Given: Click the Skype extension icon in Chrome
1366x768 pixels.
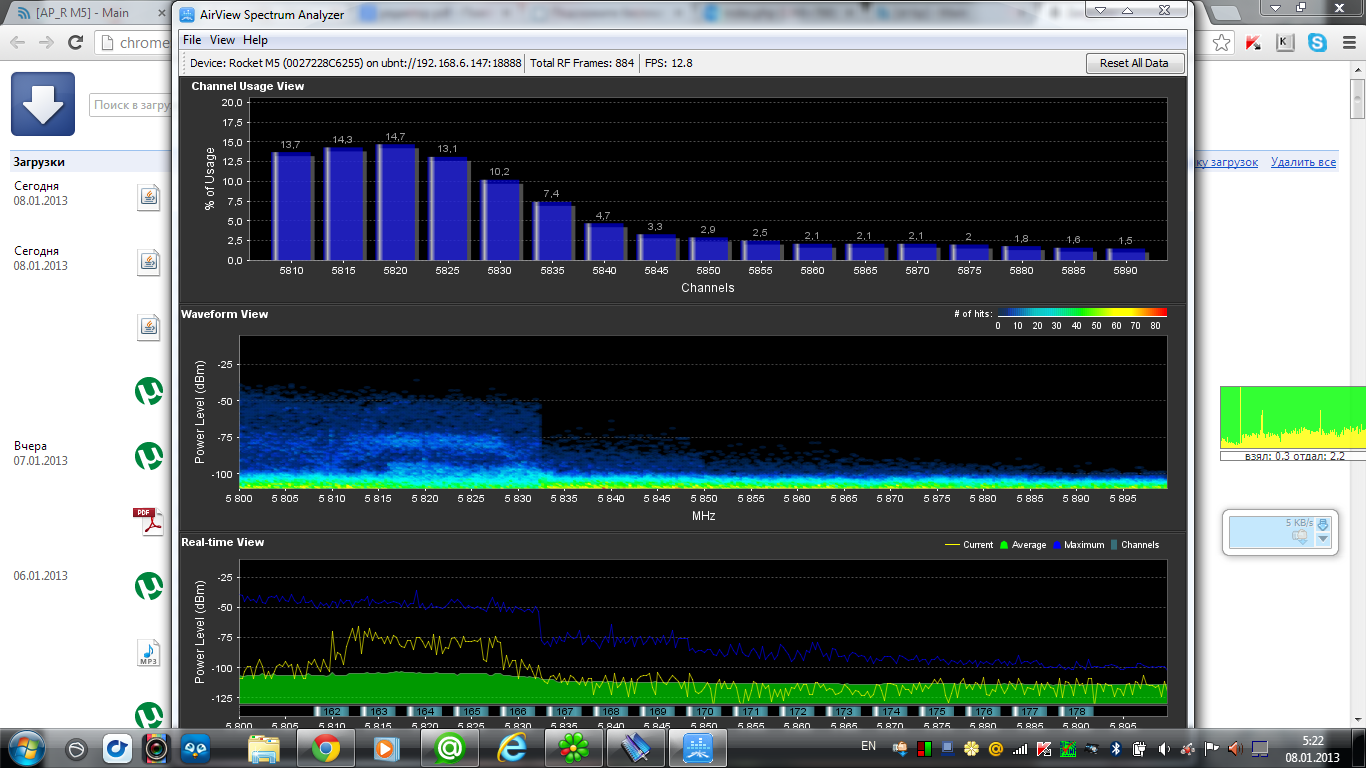Looking at the screenshot, I should pos(1318,43).
